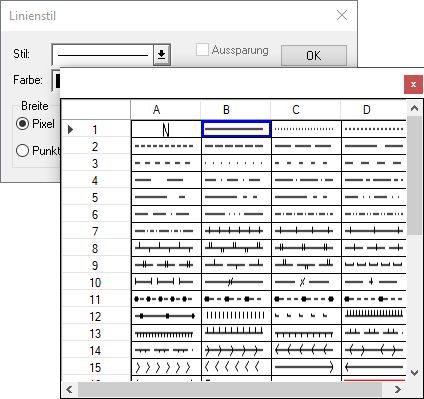The width and height of the screenshot is (424, 399).
Task: Click the horizontal scrollbar right arrow
Action: pyautogui.click(x=397, y=389)
